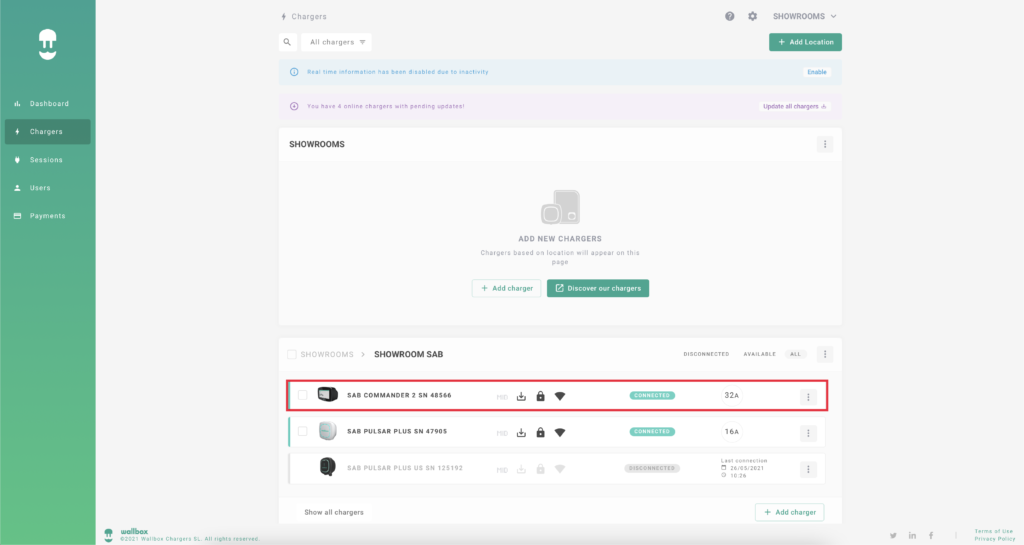
Task: Click the SAB Pulsar Plus SN 47905 thumbnail
Action: coord(328,431)
